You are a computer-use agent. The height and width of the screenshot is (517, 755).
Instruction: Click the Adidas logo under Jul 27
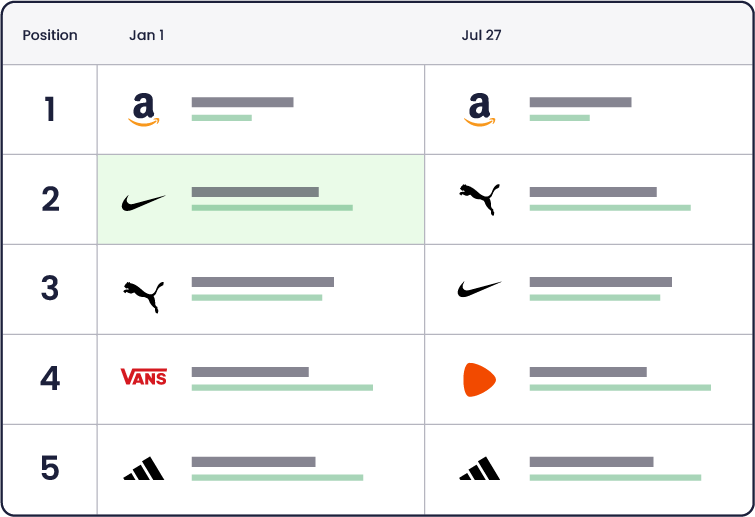(479, 468)
